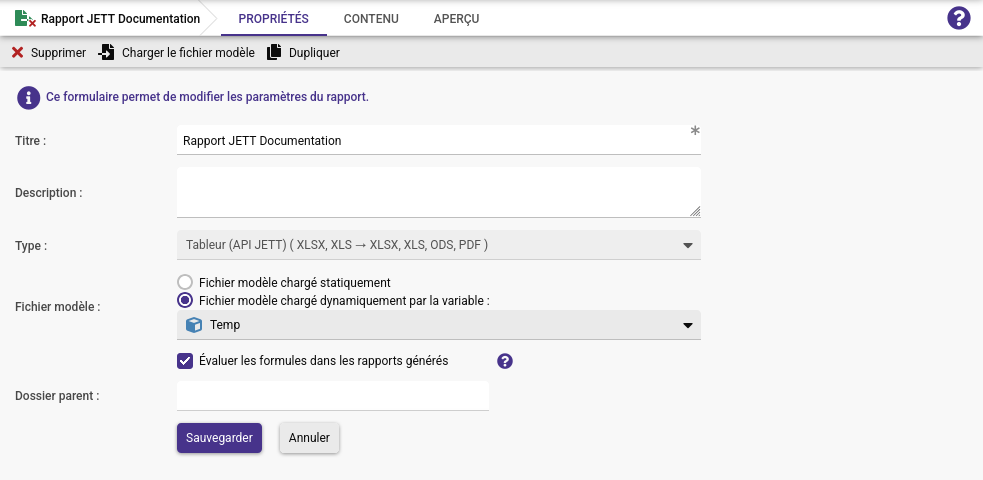This screenshot has height=480, width=983.
Task: Click the "Dossier parent :" label
Action: click(57, 396)
